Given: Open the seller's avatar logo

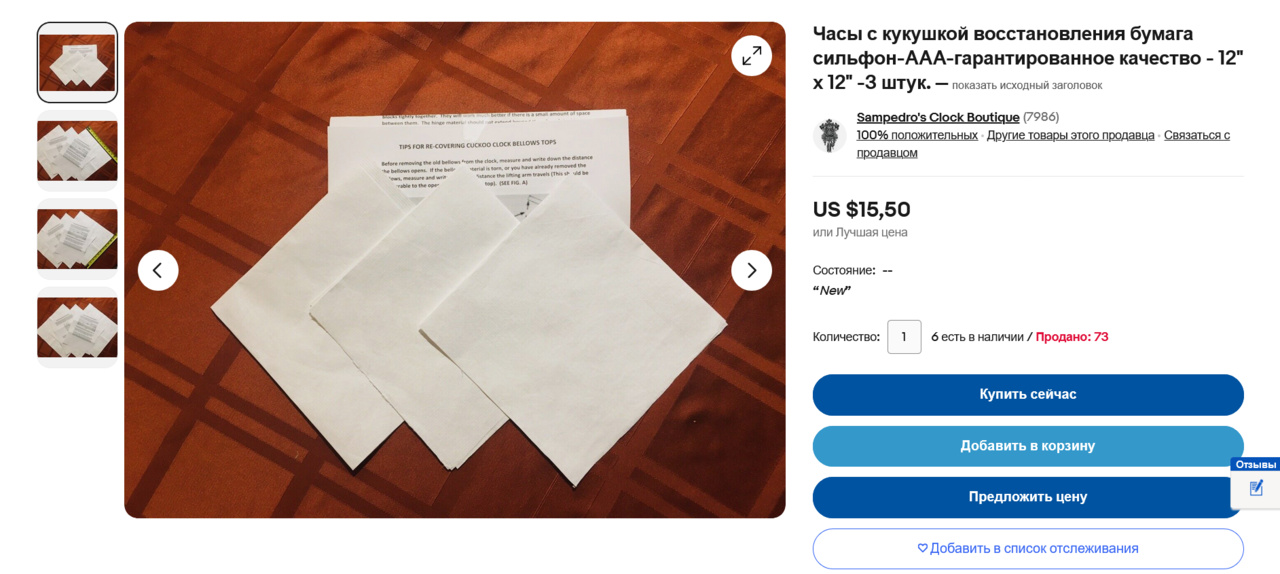Looking at the screenshot, I should pos(829,135).
